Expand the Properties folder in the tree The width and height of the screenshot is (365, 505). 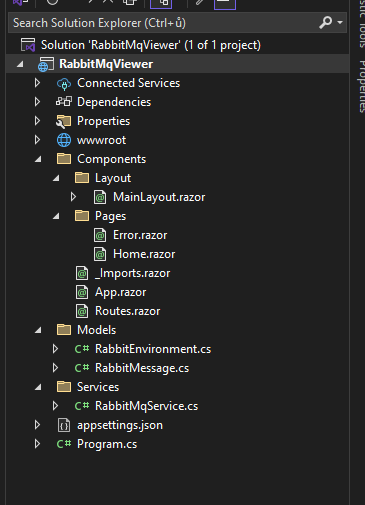pyautogui.click(x=37, y=121)
